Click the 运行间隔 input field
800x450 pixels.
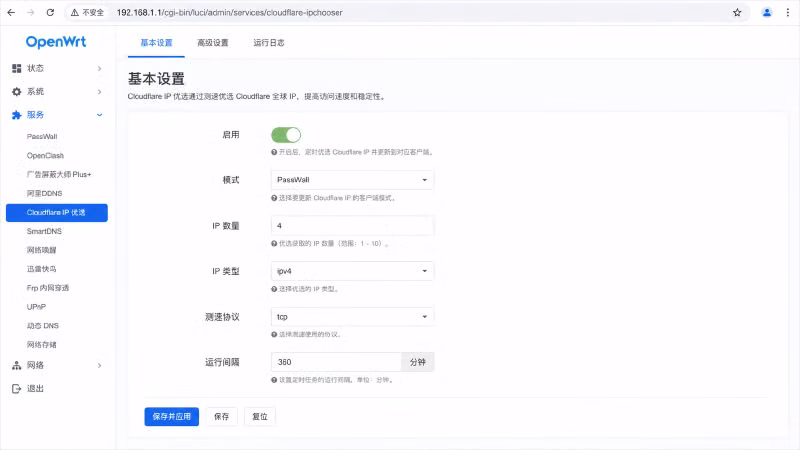336,362
